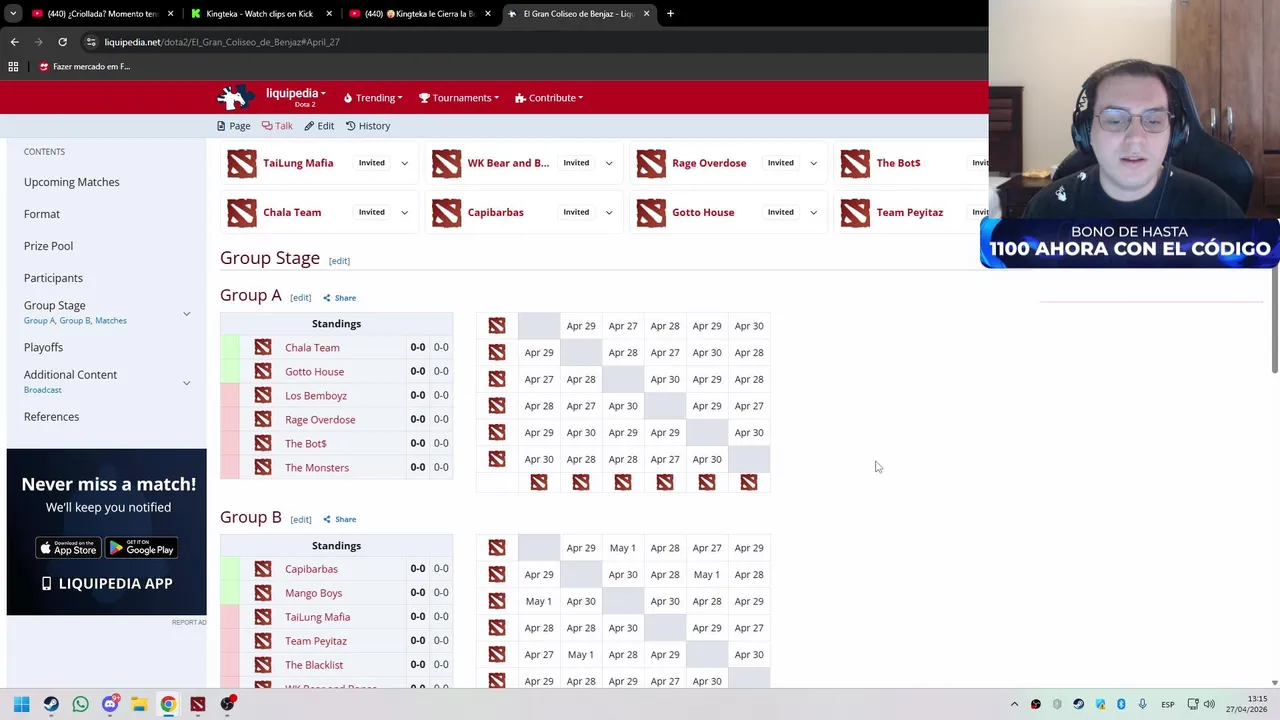Reload the current browser page

coord(62,42)
